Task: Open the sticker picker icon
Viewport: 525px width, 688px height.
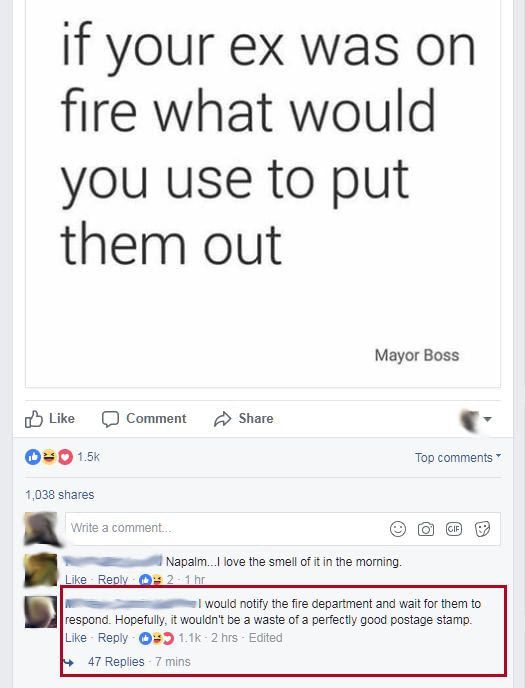Action: (482, 529)
